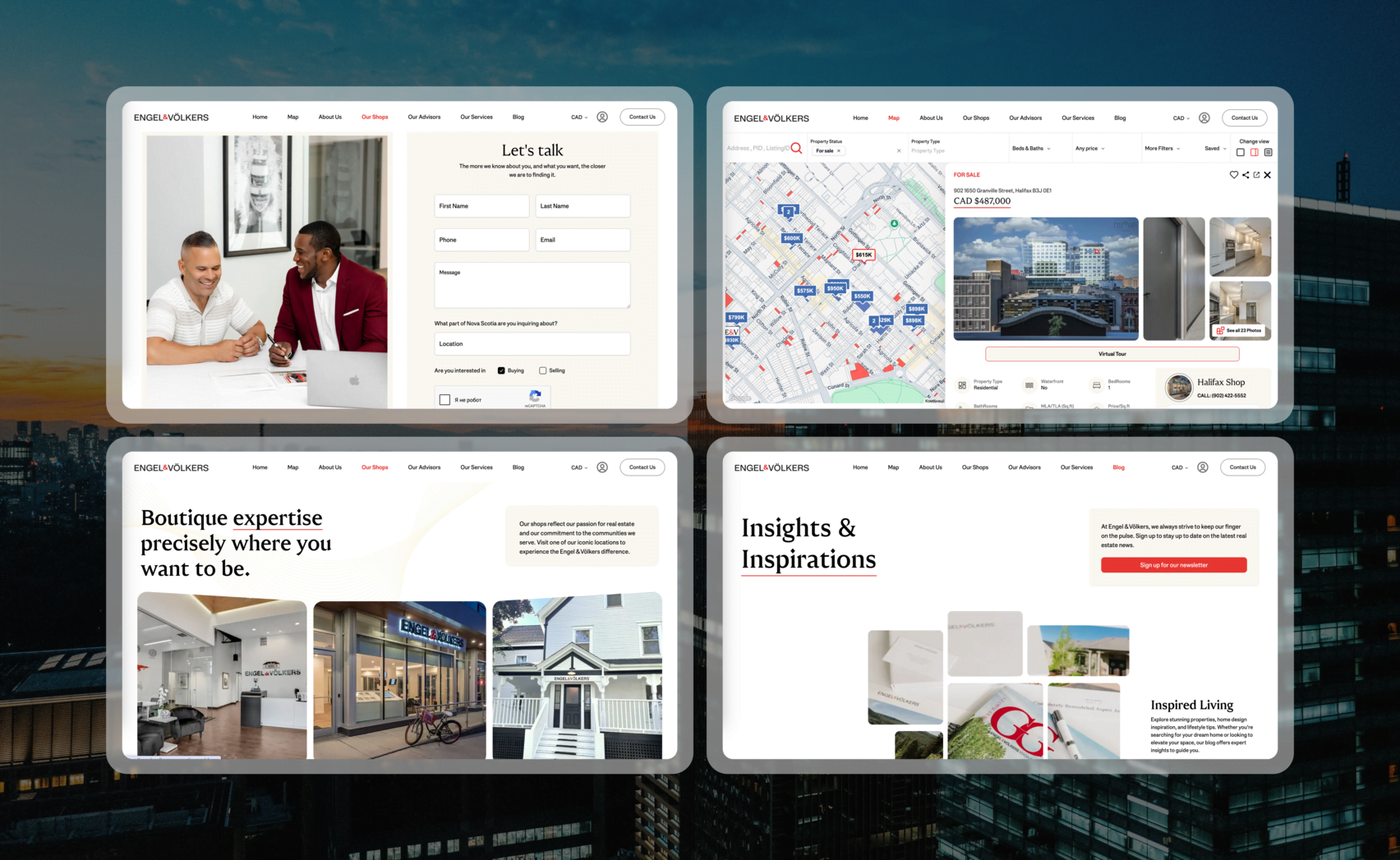This screenshot has width=1400, height=860.
Task: Expand the More Filters dropdown
Action: tap(1162, 149)
